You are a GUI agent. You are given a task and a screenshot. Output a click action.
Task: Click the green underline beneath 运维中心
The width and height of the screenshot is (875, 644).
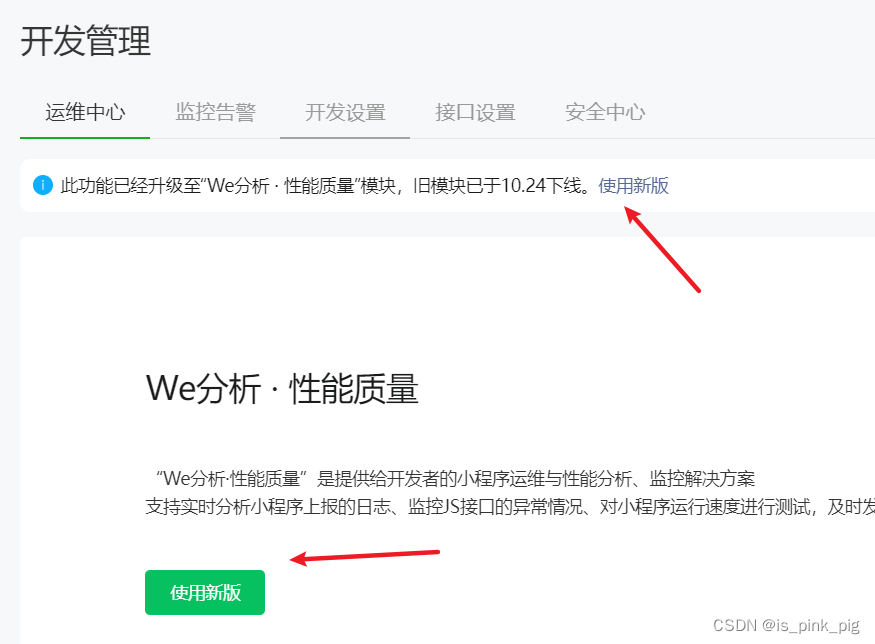[x=85, y=137]
